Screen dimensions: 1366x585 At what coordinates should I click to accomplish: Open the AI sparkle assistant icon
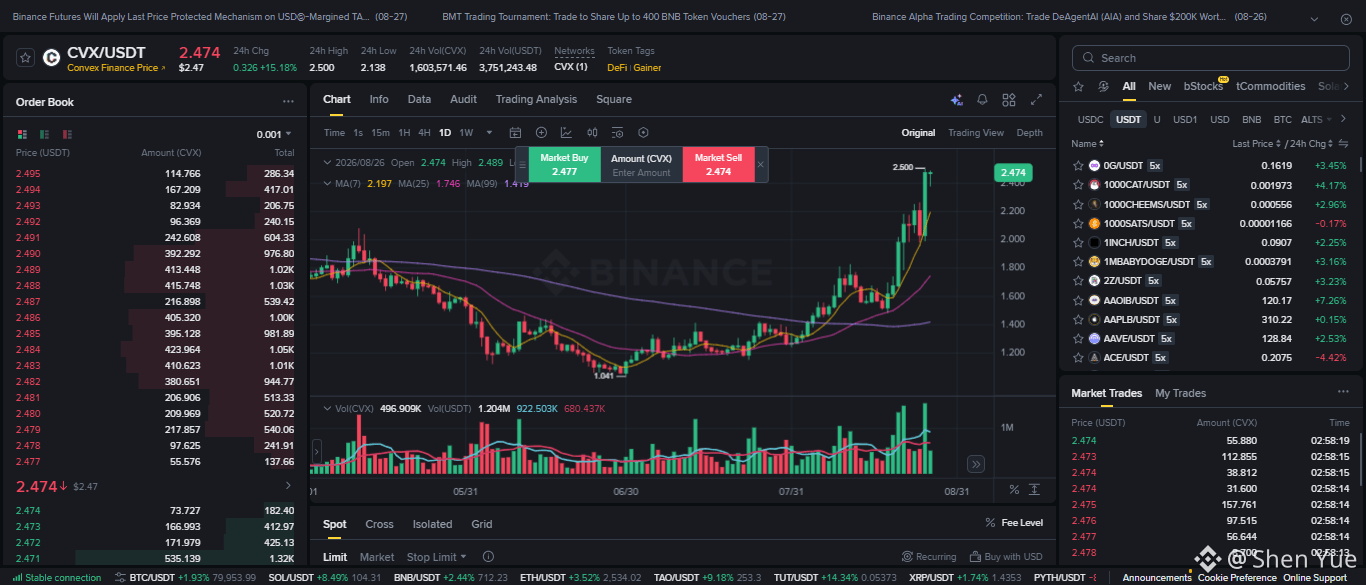point(957,100)
